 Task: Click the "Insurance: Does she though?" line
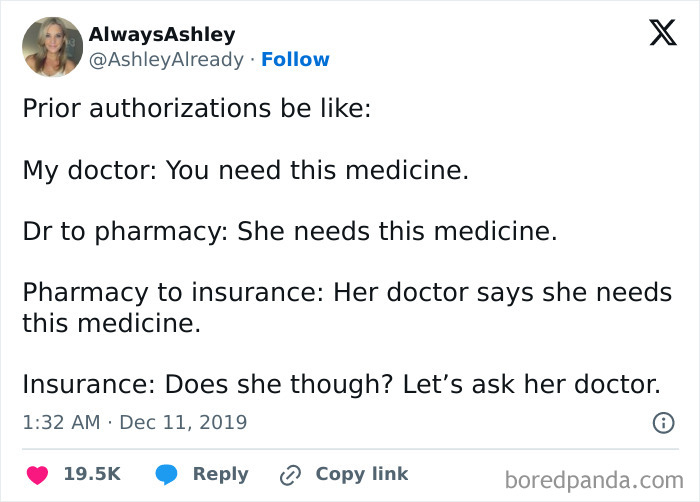pyautogui.click(x=341, y=383)
